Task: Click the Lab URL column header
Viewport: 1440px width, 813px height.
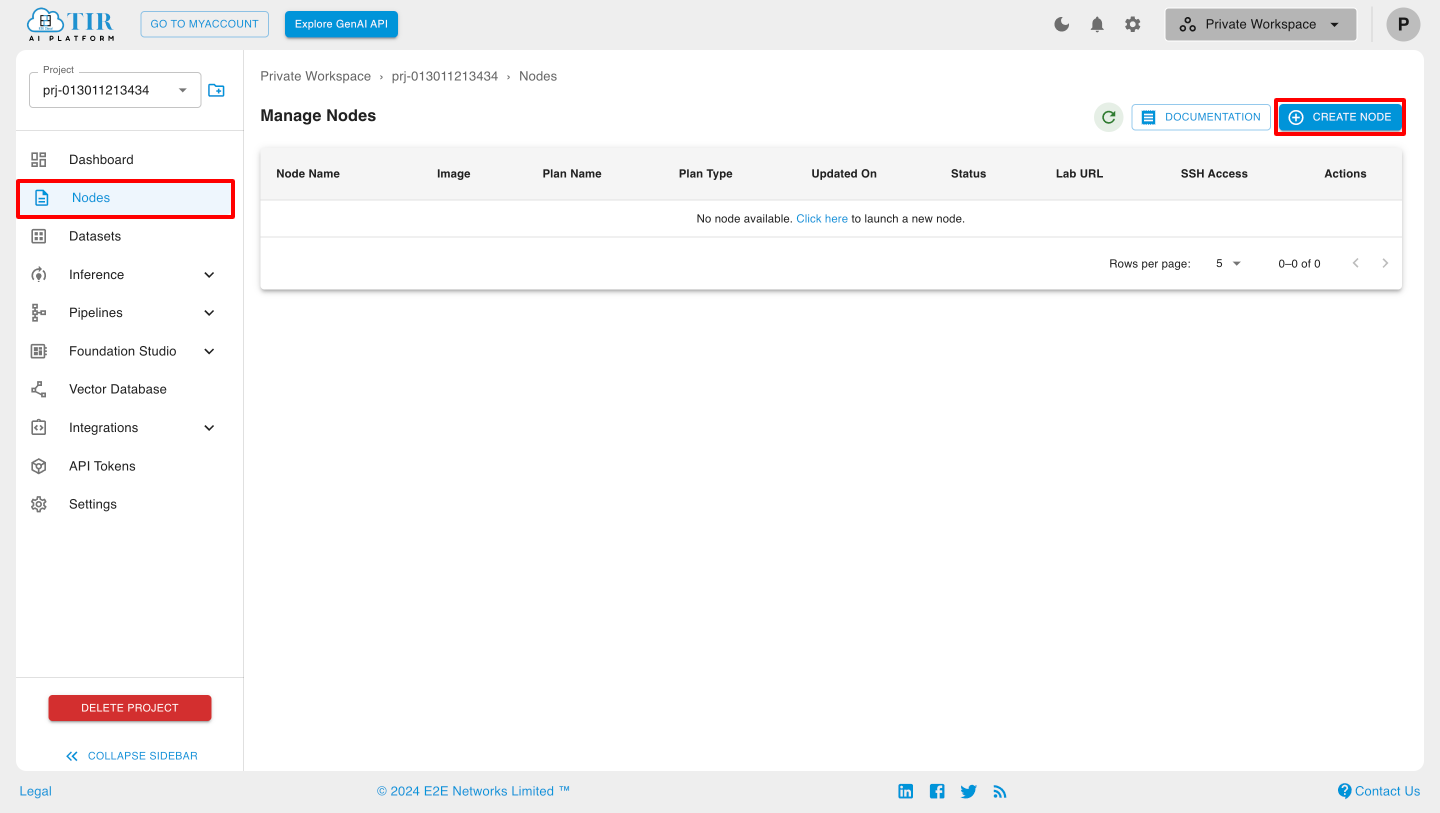Action: pyautogui.click(x=1079, y=174)
